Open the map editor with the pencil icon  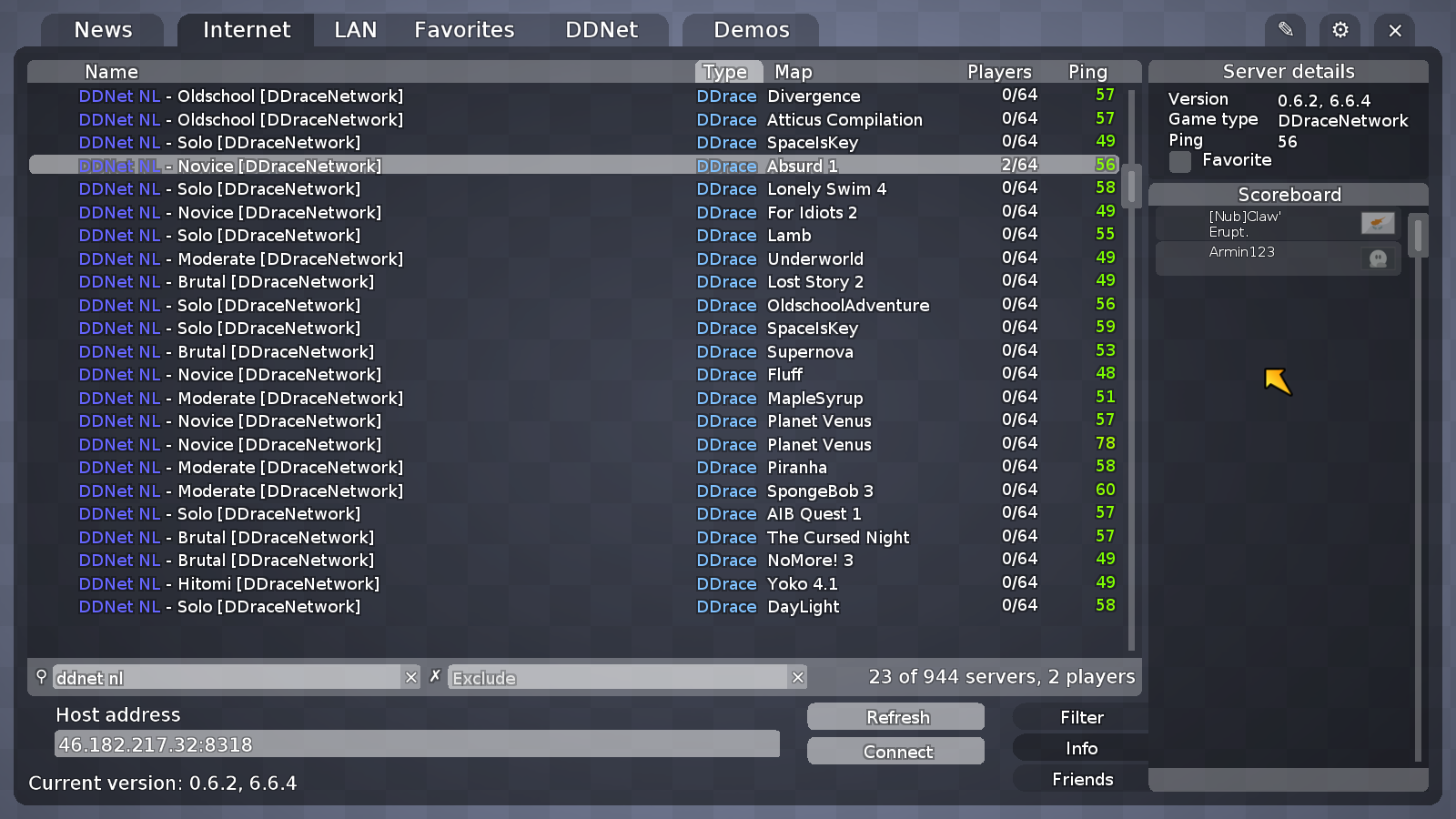coord(1285,29)
